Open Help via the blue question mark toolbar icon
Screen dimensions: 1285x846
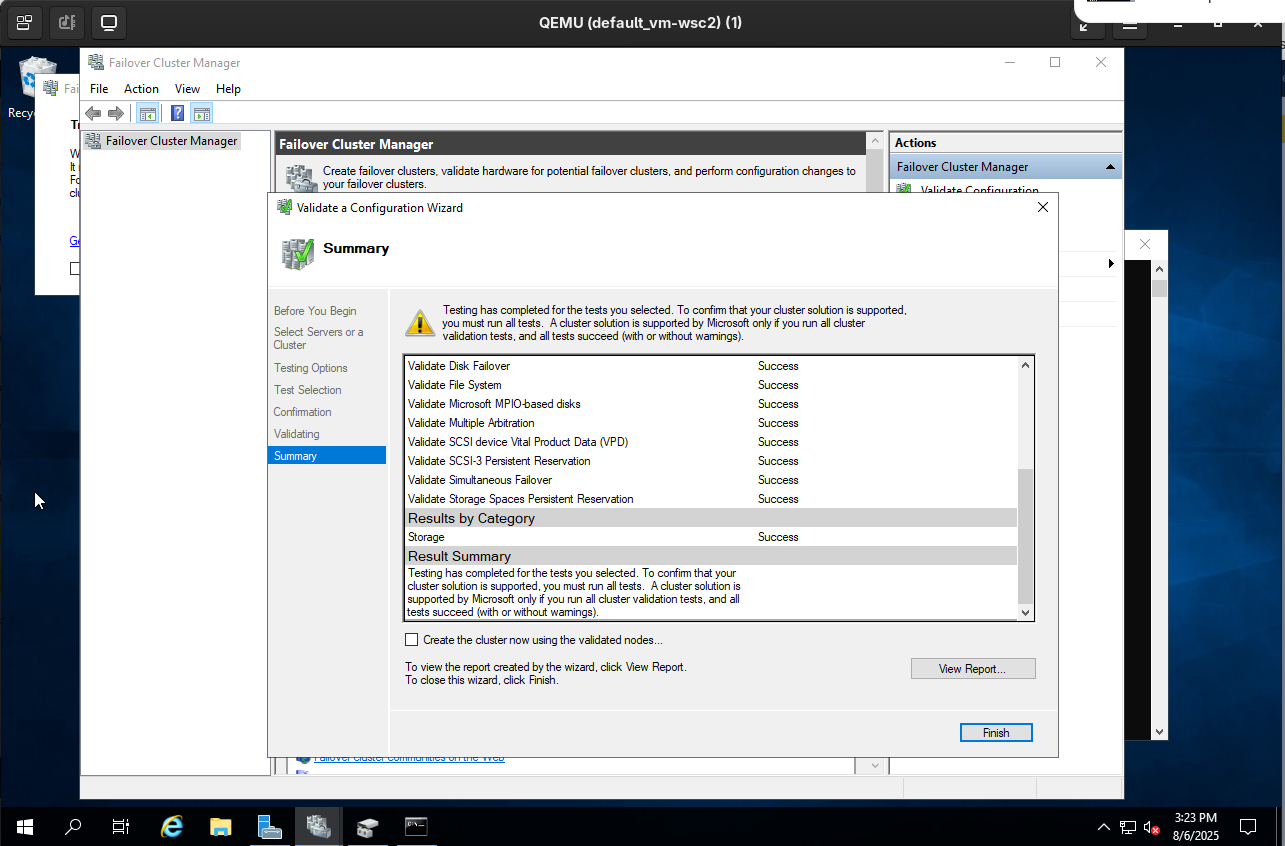tap(177, 113)
